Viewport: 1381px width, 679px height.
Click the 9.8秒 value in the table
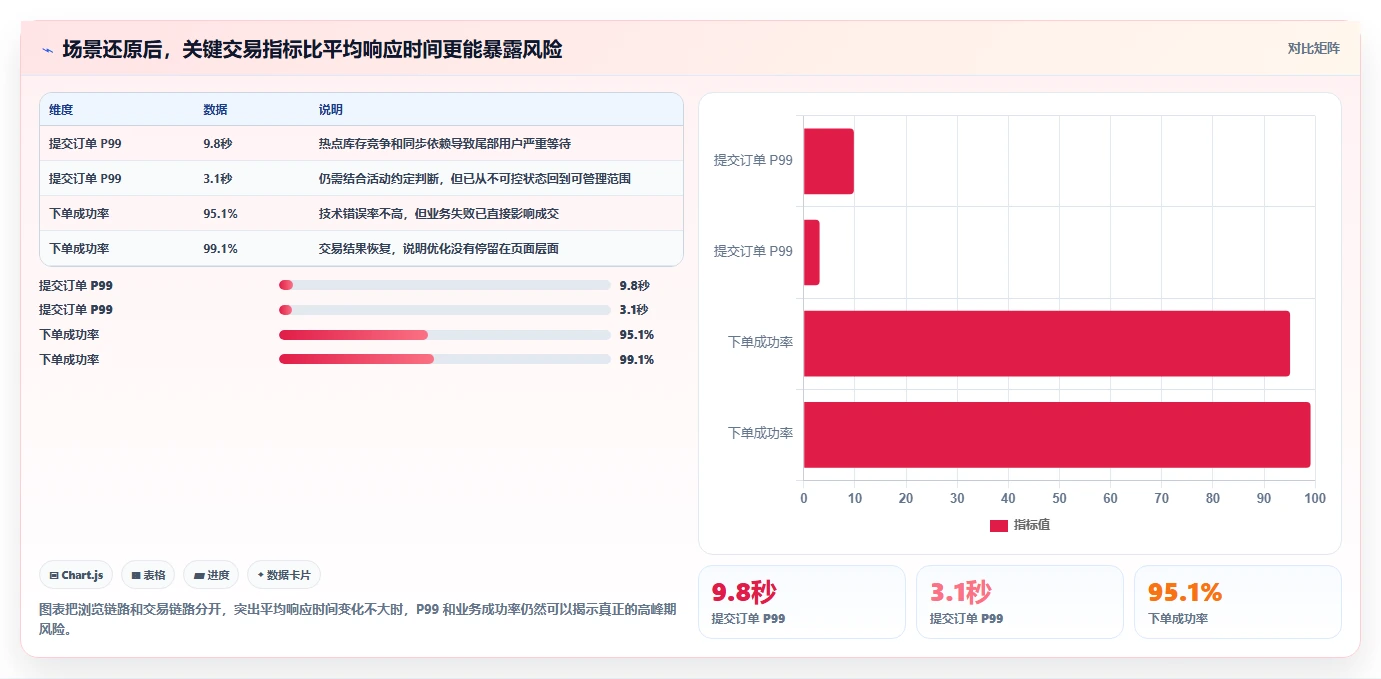point(218,144)
